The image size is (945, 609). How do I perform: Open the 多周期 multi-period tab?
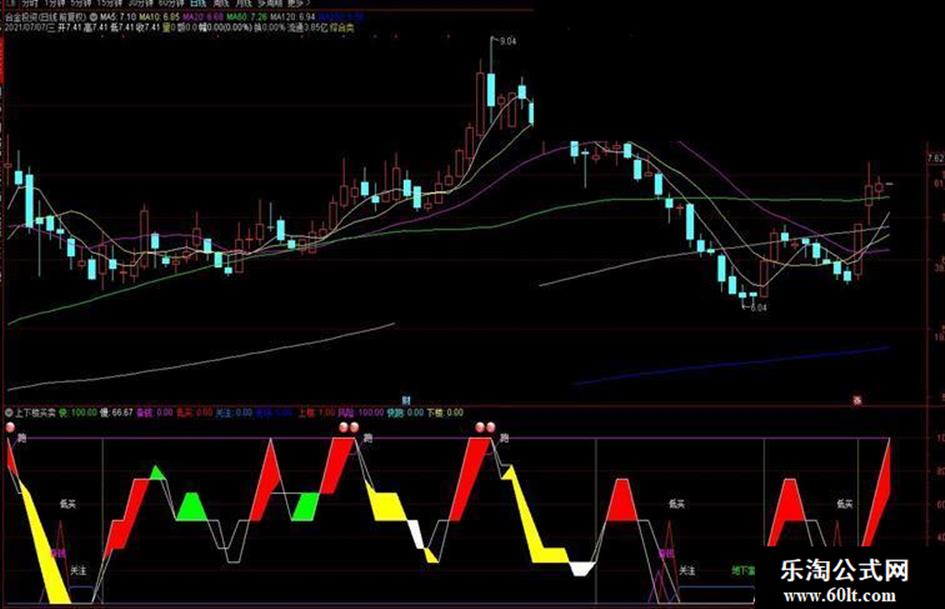click(270, 3)
